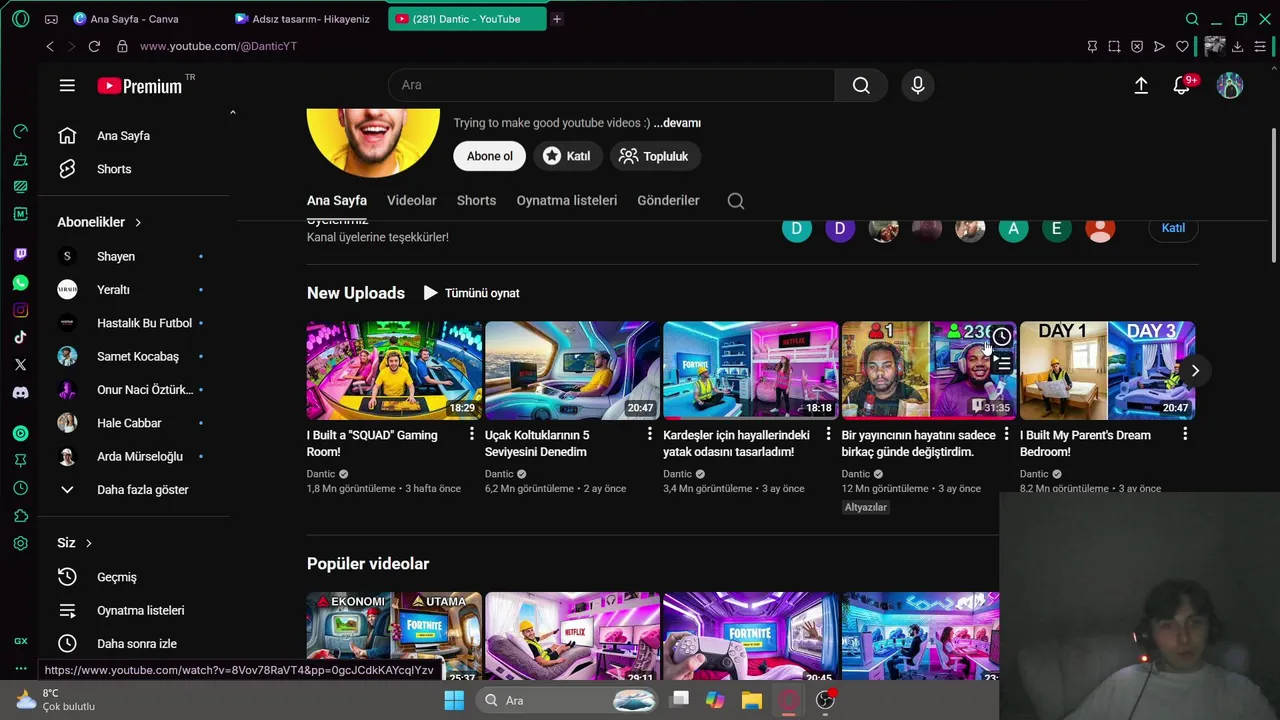Open the upload/create video icon
Image resolution: width=1280 pixels, height=720 pixels.
point(1141,86)
